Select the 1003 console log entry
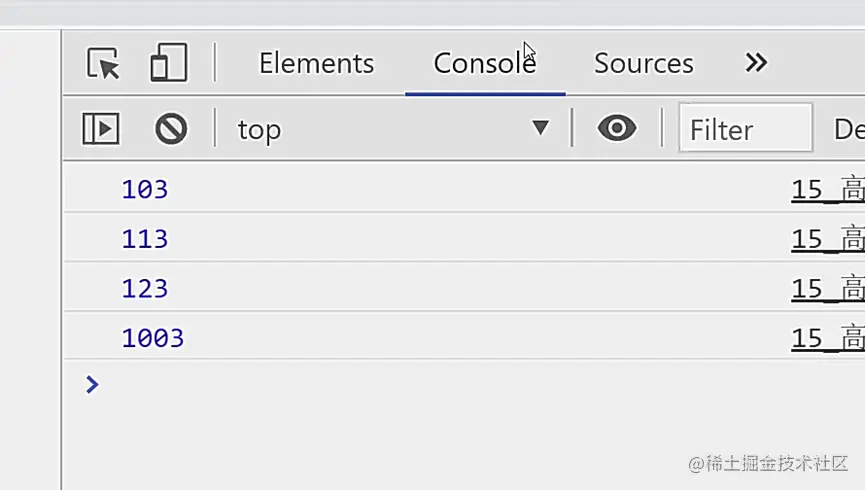The width and height of the screenshot is (865, 490). (153, 339)
